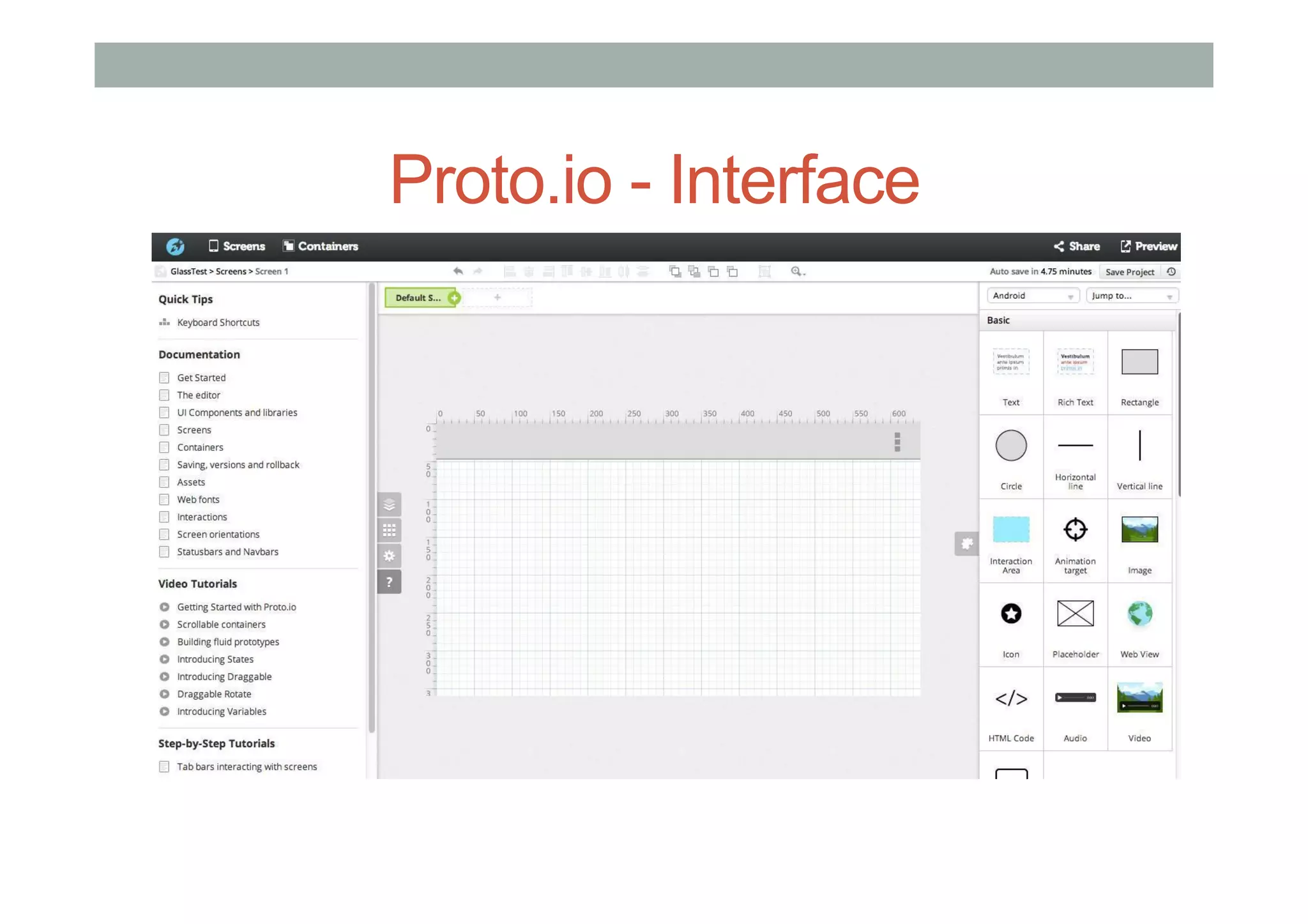Select the HTML Code component
Viewport: 1308px width, 924px height.
pyautogui.click(x=1011, y=699)
